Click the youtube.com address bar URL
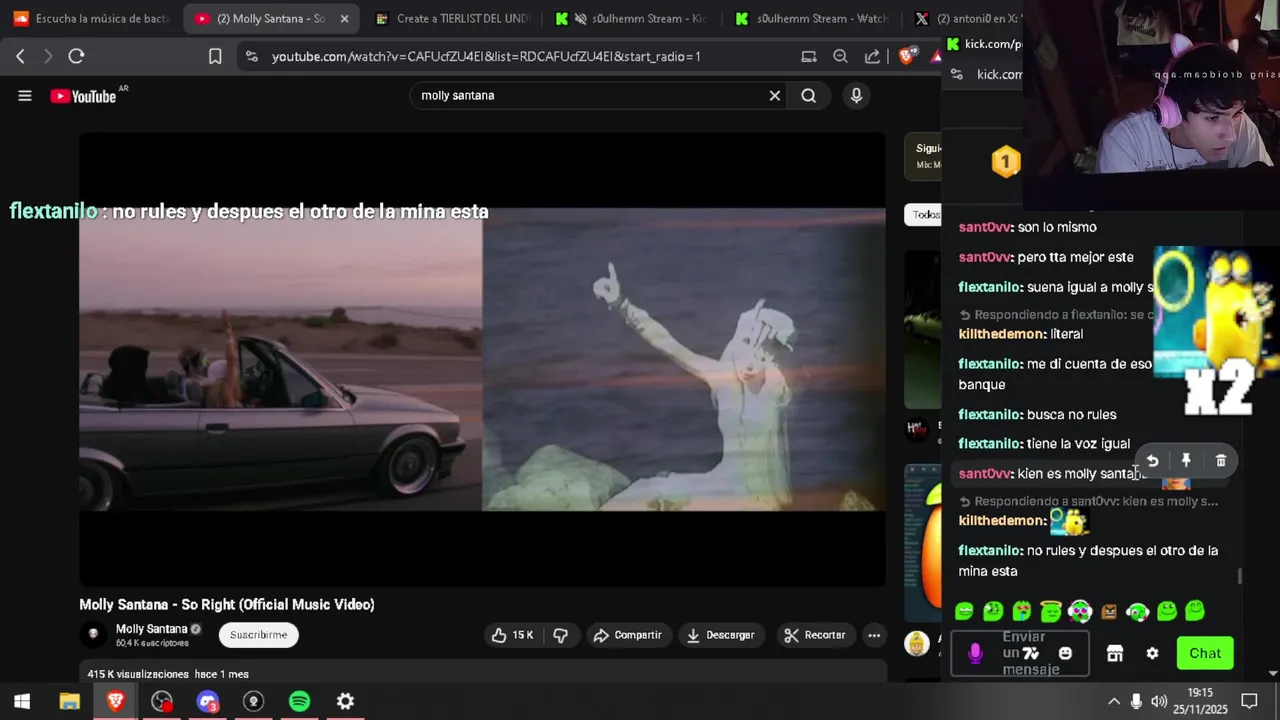 click(x=486, y=57)
